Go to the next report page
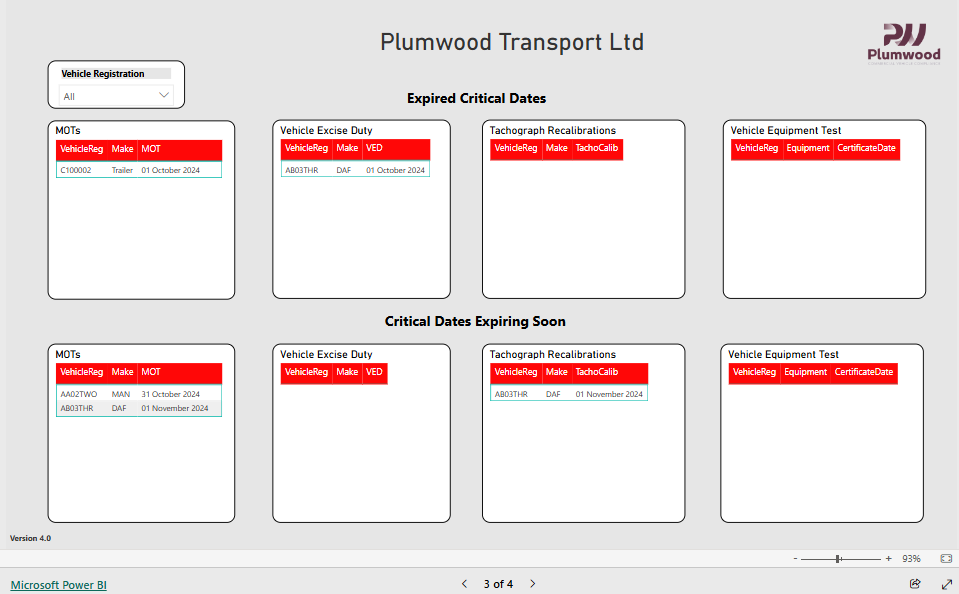Image resolution: width=959 pixels, height=594 pixels. [x=533, y=584]
